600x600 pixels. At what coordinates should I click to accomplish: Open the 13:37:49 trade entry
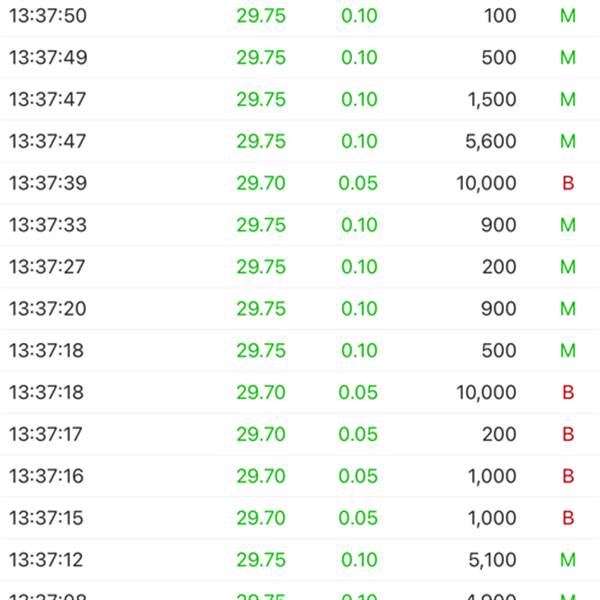(x=300, y=58)
